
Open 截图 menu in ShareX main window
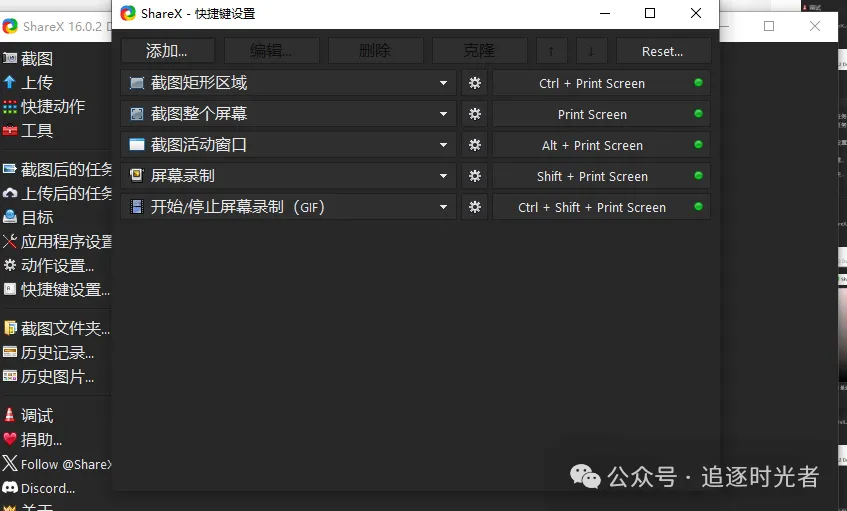pyautogui.click(x=28, y=58)
